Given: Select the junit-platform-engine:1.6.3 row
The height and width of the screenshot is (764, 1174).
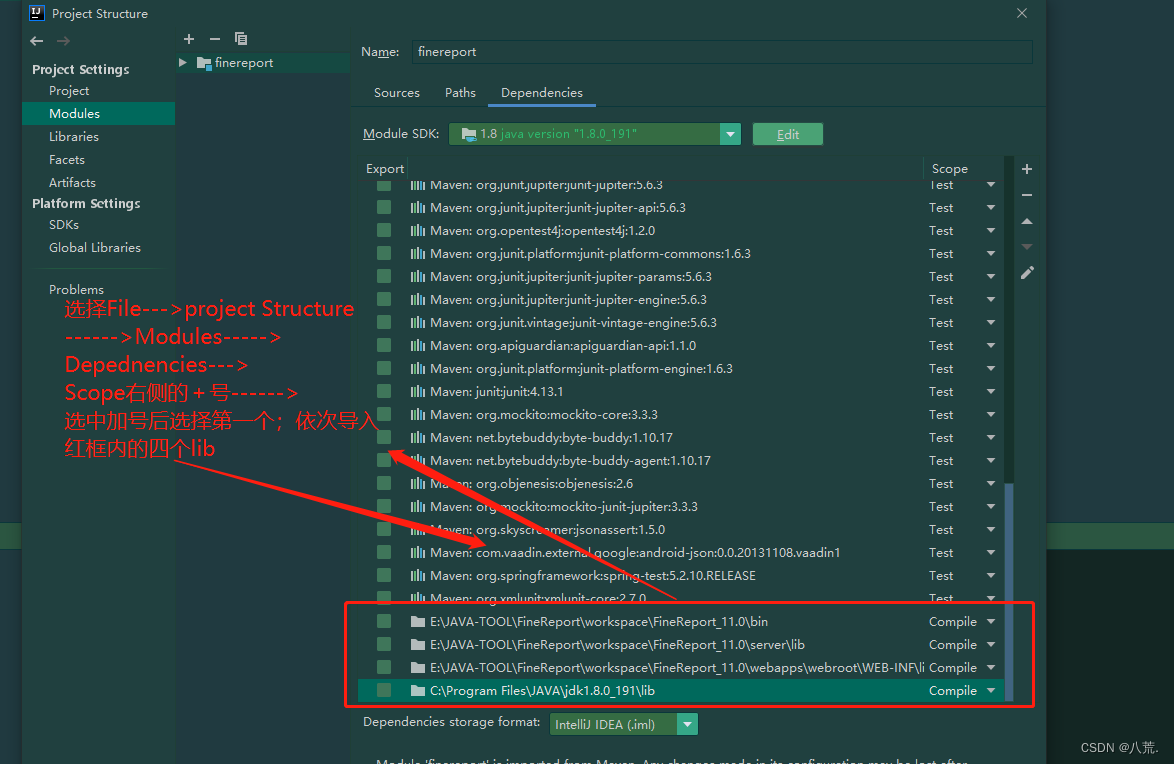Looking at the screenshot, I should (x=680, y=369).
